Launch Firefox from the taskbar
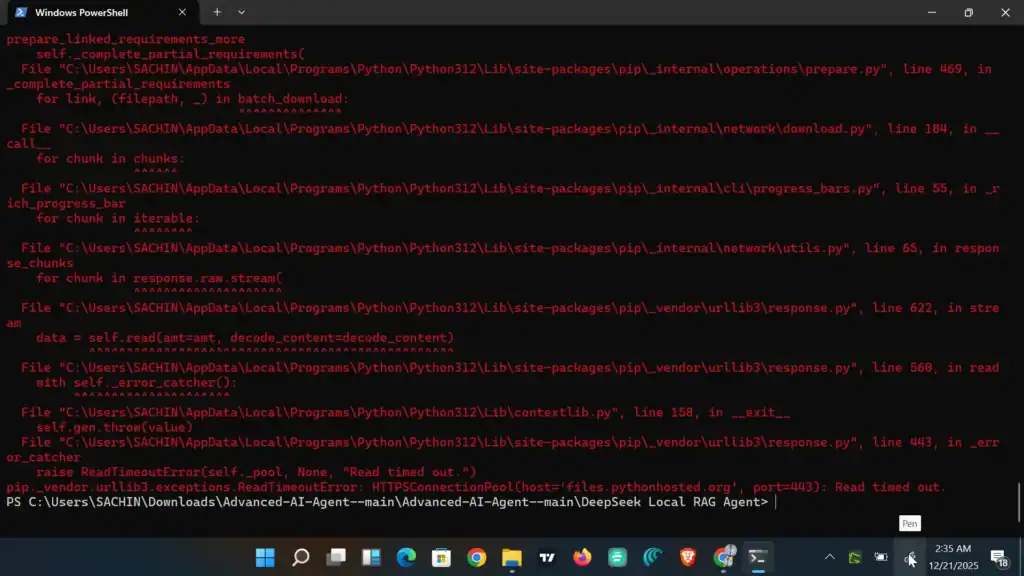Screen dimensions: 1024x576 point(582,557)
